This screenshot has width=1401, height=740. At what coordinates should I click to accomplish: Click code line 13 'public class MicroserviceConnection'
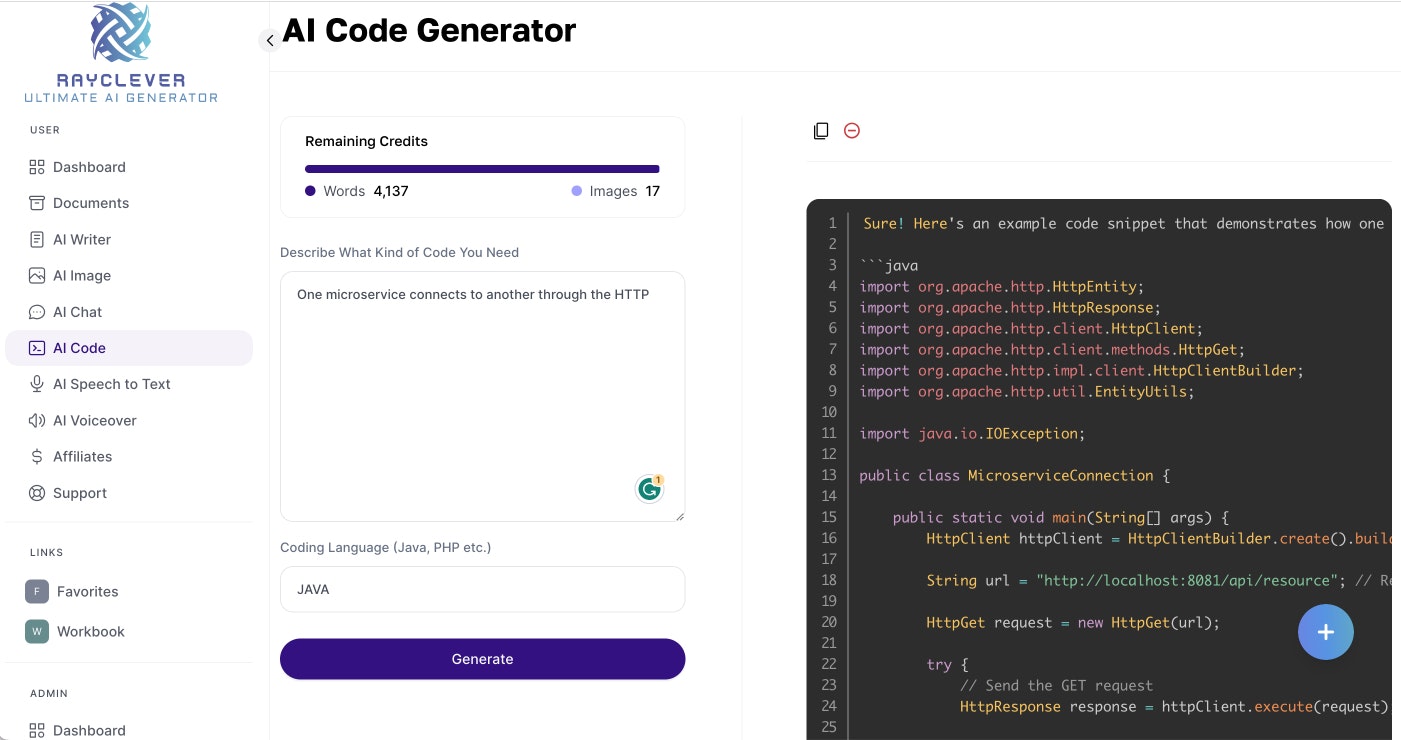(1014, 475)
